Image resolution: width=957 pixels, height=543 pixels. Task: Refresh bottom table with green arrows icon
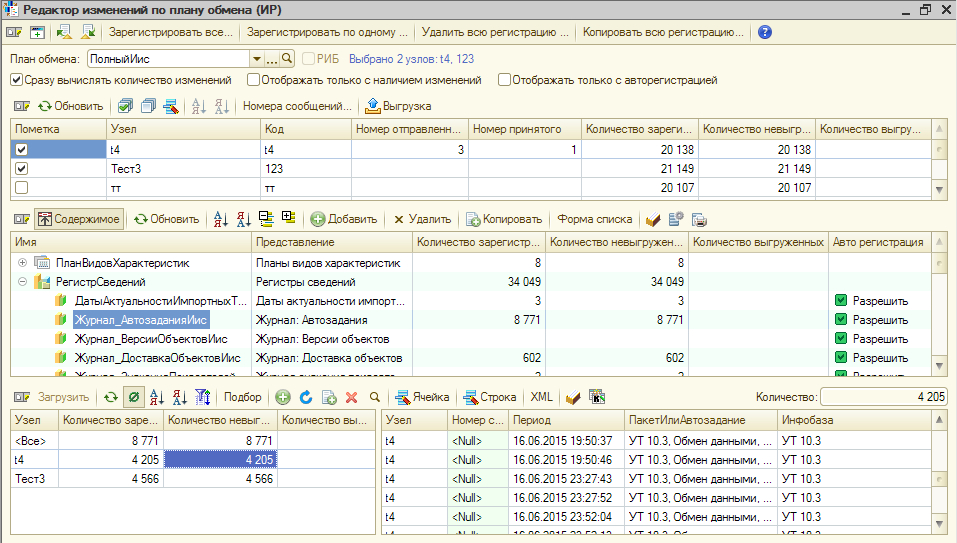coord(110,397)
